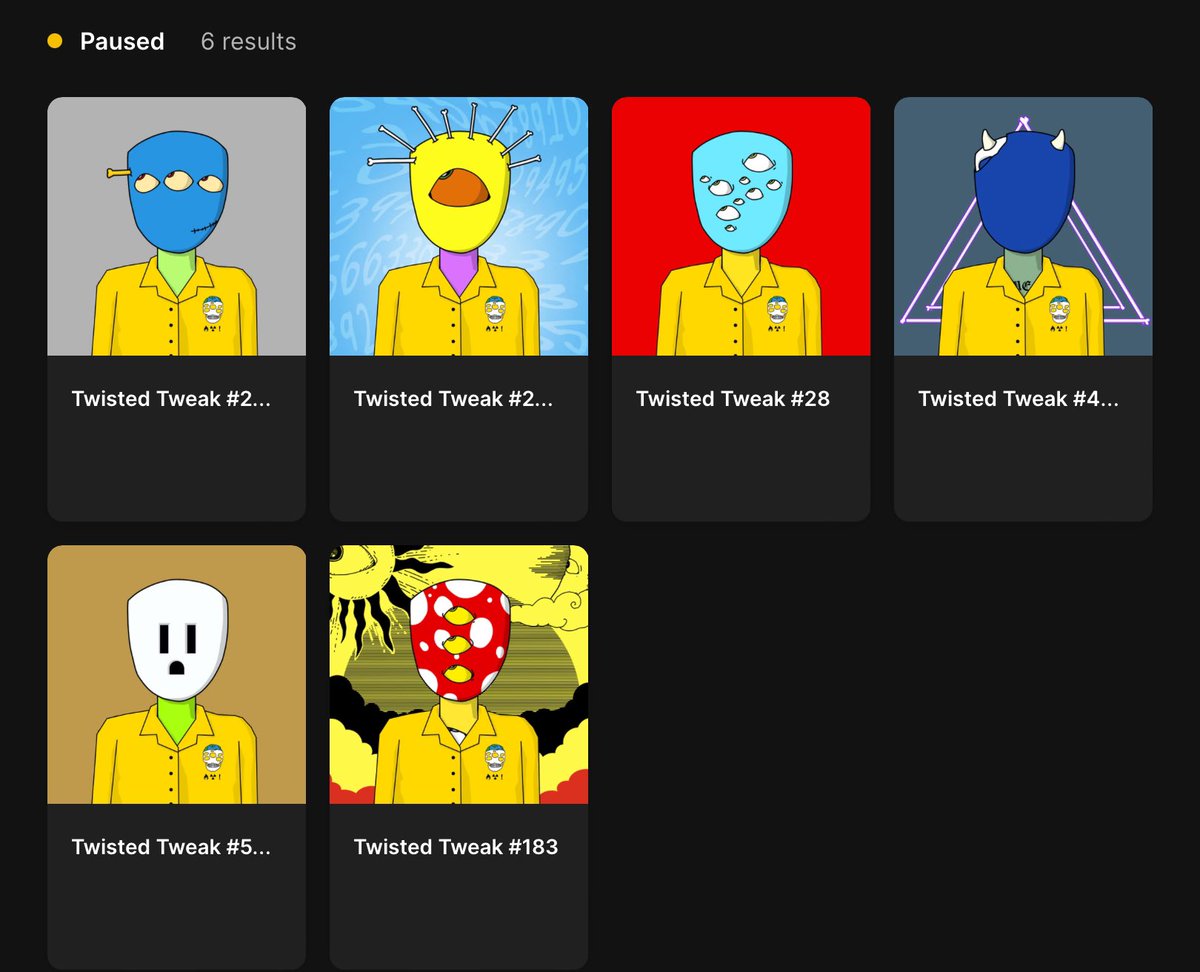The width and height of the screenshot is (1200, 972).
Task: Click the 'Twisted Tweak #183' title
Action: pos(456,847)
